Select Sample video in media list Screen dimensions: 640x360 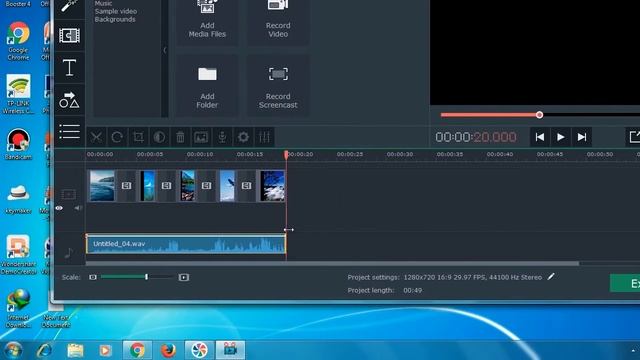point(116,11)
